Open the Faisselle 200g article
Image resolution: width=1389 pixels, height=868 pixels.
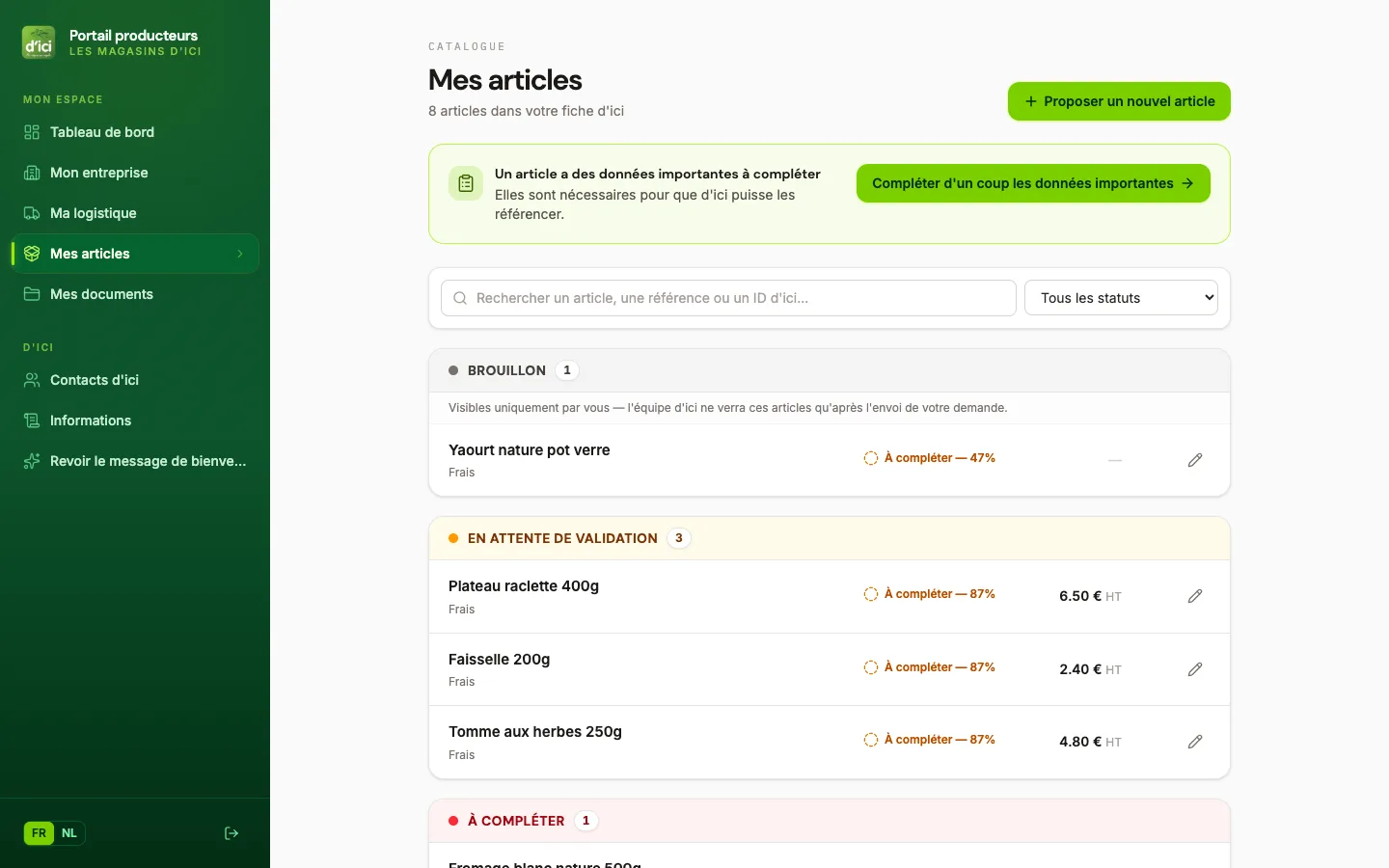pos(499,660)
